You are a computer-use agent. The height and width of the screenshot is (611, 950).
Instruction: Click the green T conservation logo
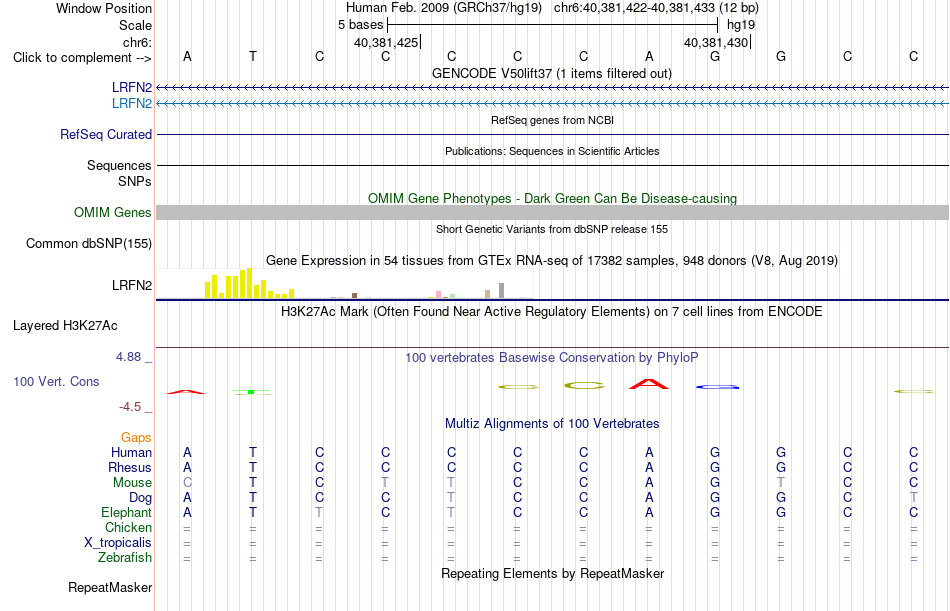coord(252,392)
